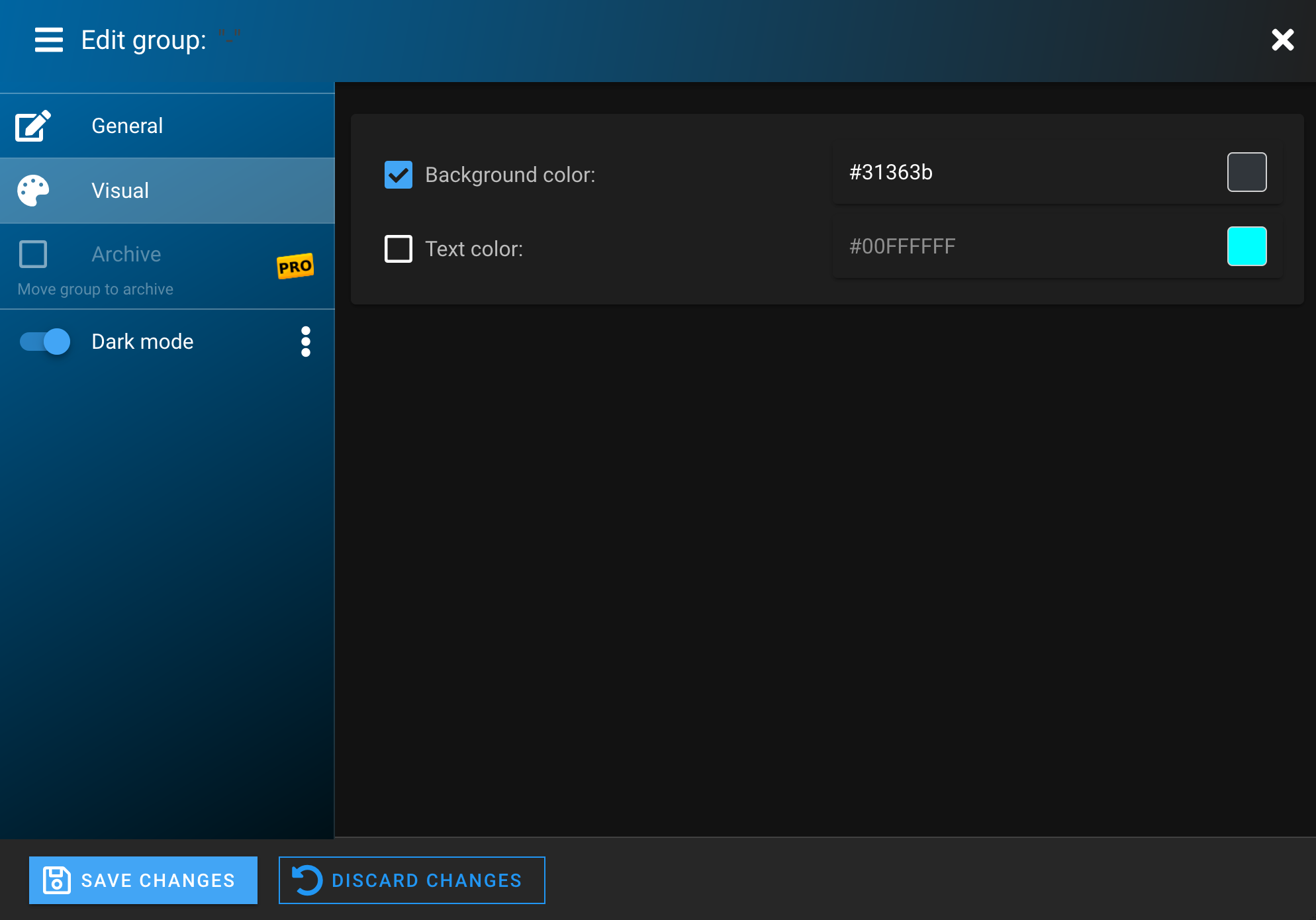Viewport: 1316px width, 920px height.
Task: Check the Archive checkbox
Action: (x=33, y=254)
